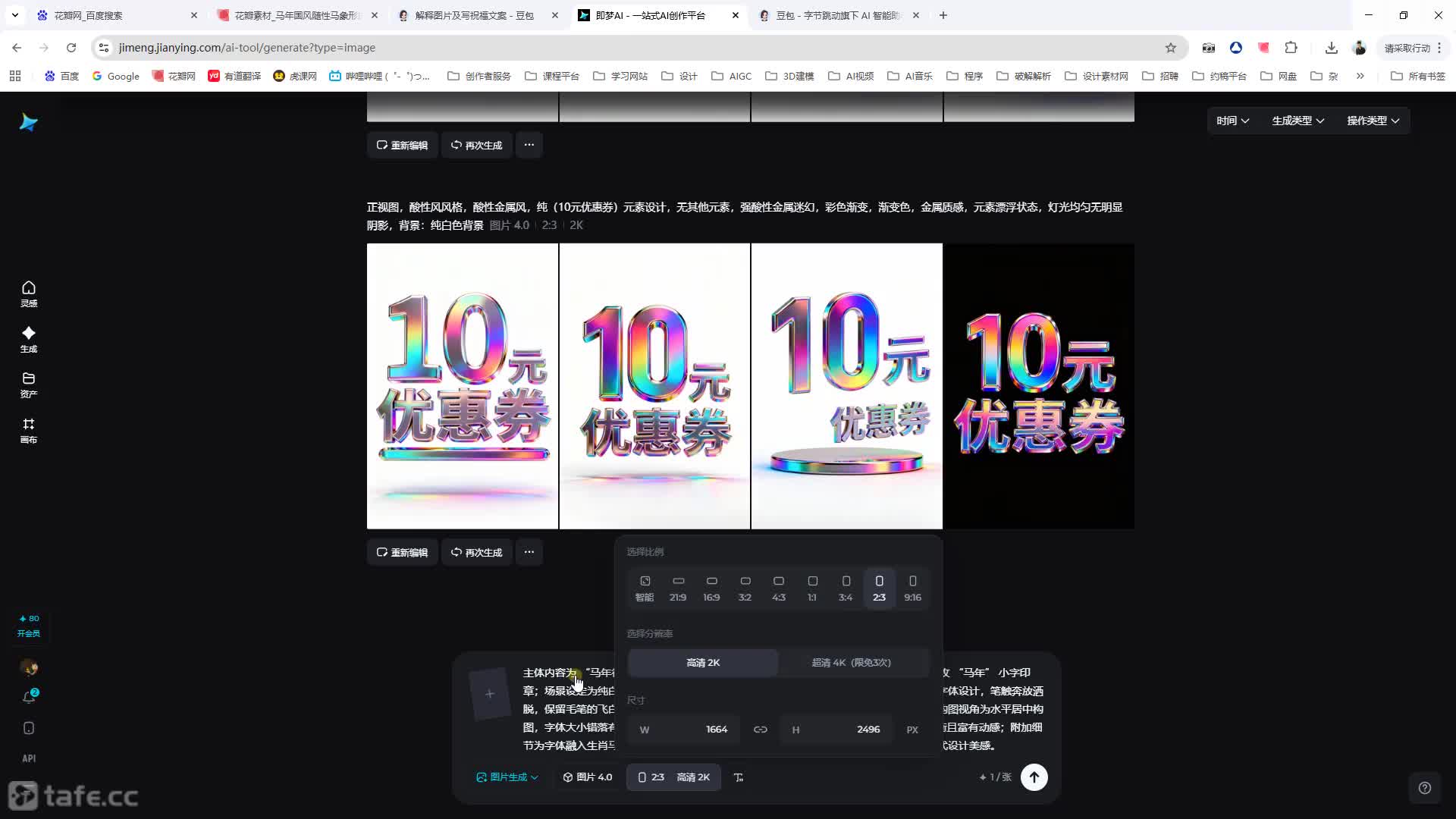The height and width of the screenshot is (819, 1456).
Task: Open the mobile app icon in sidebar
Action: pyautogui.click(x=29, y=728)
